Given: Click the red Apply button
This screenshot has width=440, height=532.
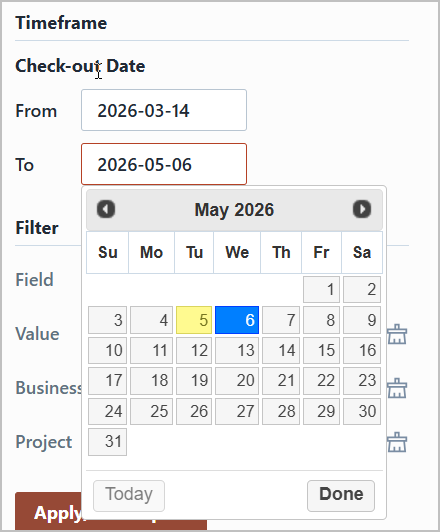Looking at the screenshot, I should [48, 512].
